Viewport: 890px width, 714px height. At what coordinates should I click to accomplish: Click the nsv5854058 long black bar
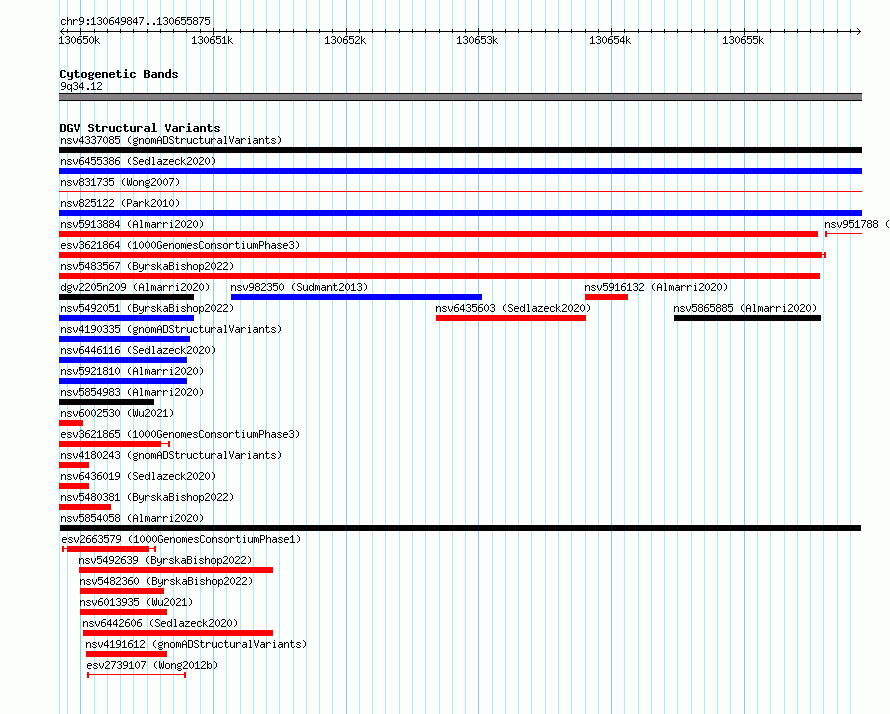coord(460,528)
